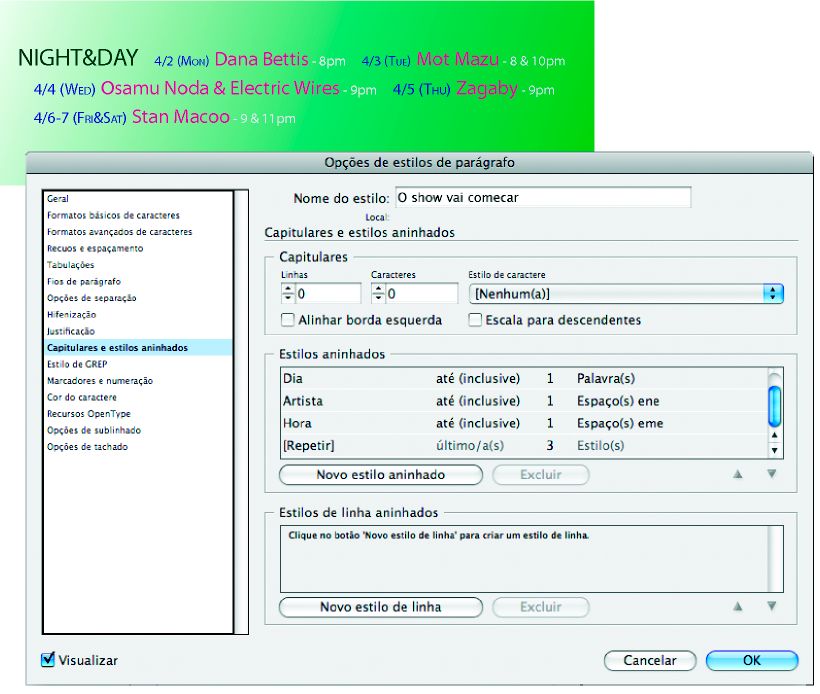Open Estilo de GREP category
The width and height of the screenshot is (820, 694).
coord(77,364)
